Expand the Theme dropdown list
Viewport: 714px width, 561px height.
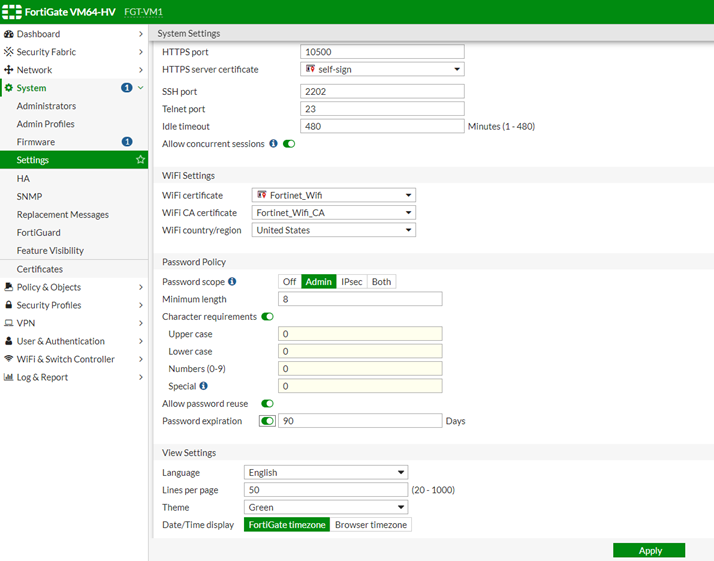[325, 507]
